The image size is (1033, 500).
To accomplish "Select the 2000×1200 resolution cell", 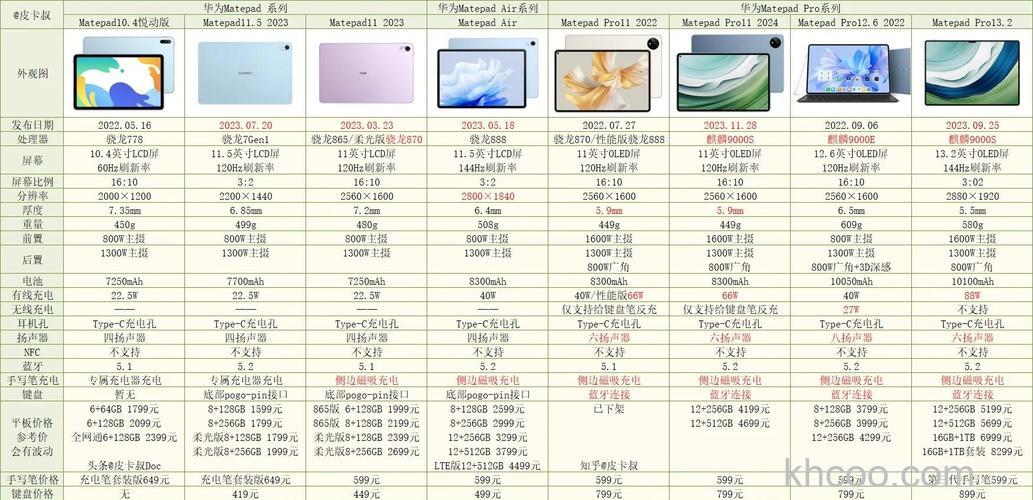I will tap(124, 196).
